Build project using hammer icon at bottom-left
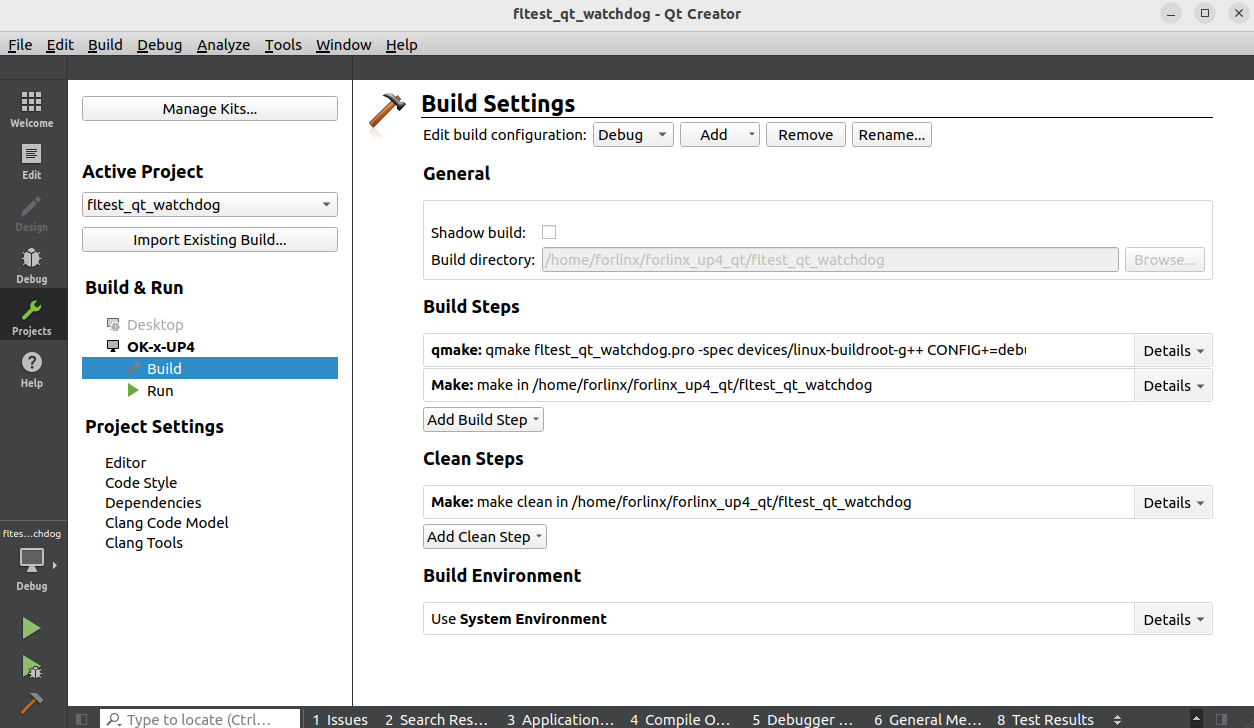 click(x=32, y=703)
